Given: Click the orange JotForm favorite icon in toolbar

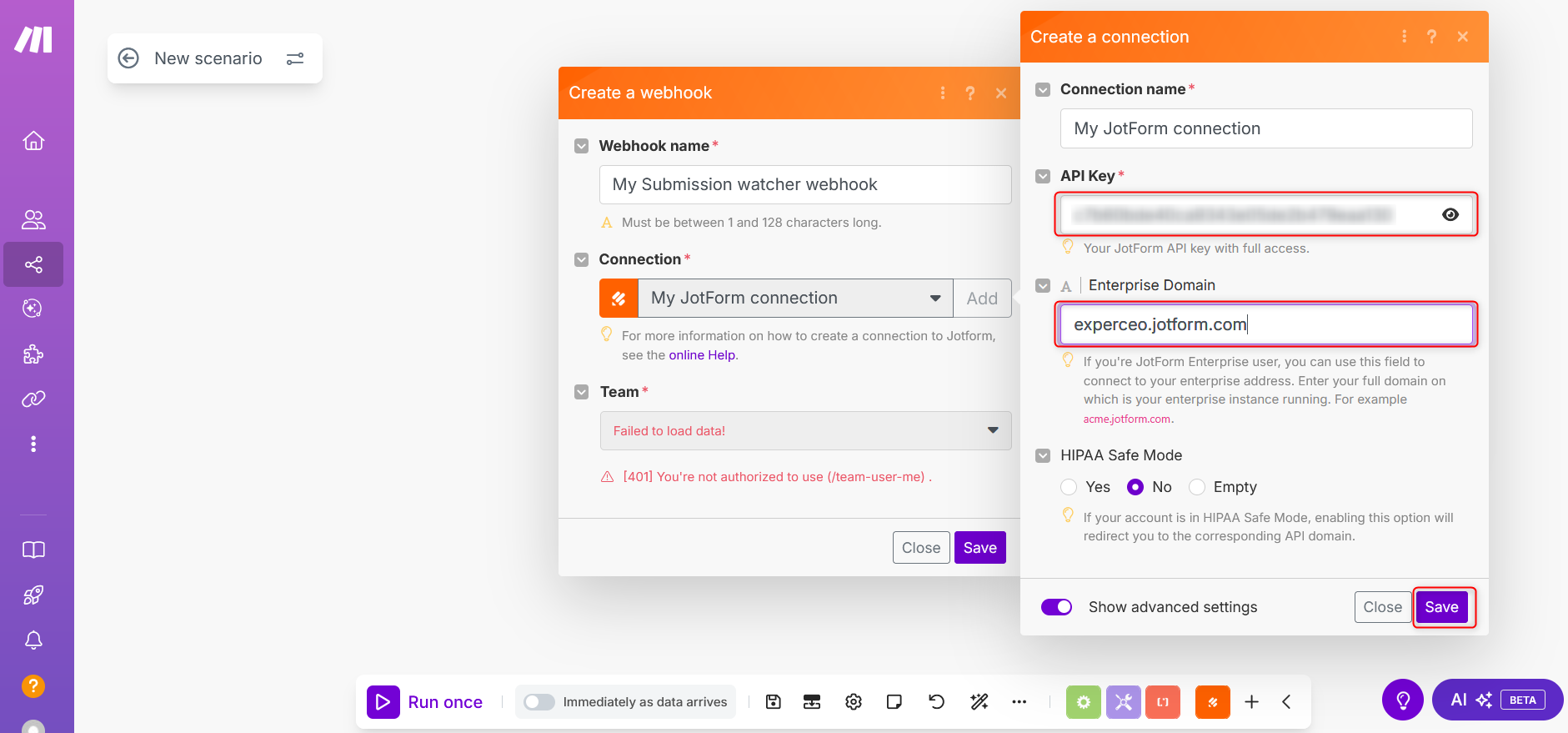Looking at the screenshot, I should point(1213,702).
